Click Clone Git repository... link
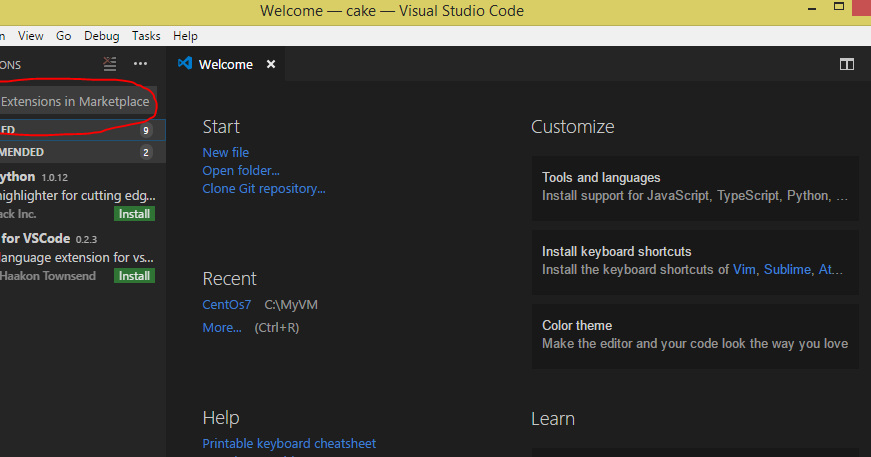Viewport: 871px width, 457px height. pos(264,189)
